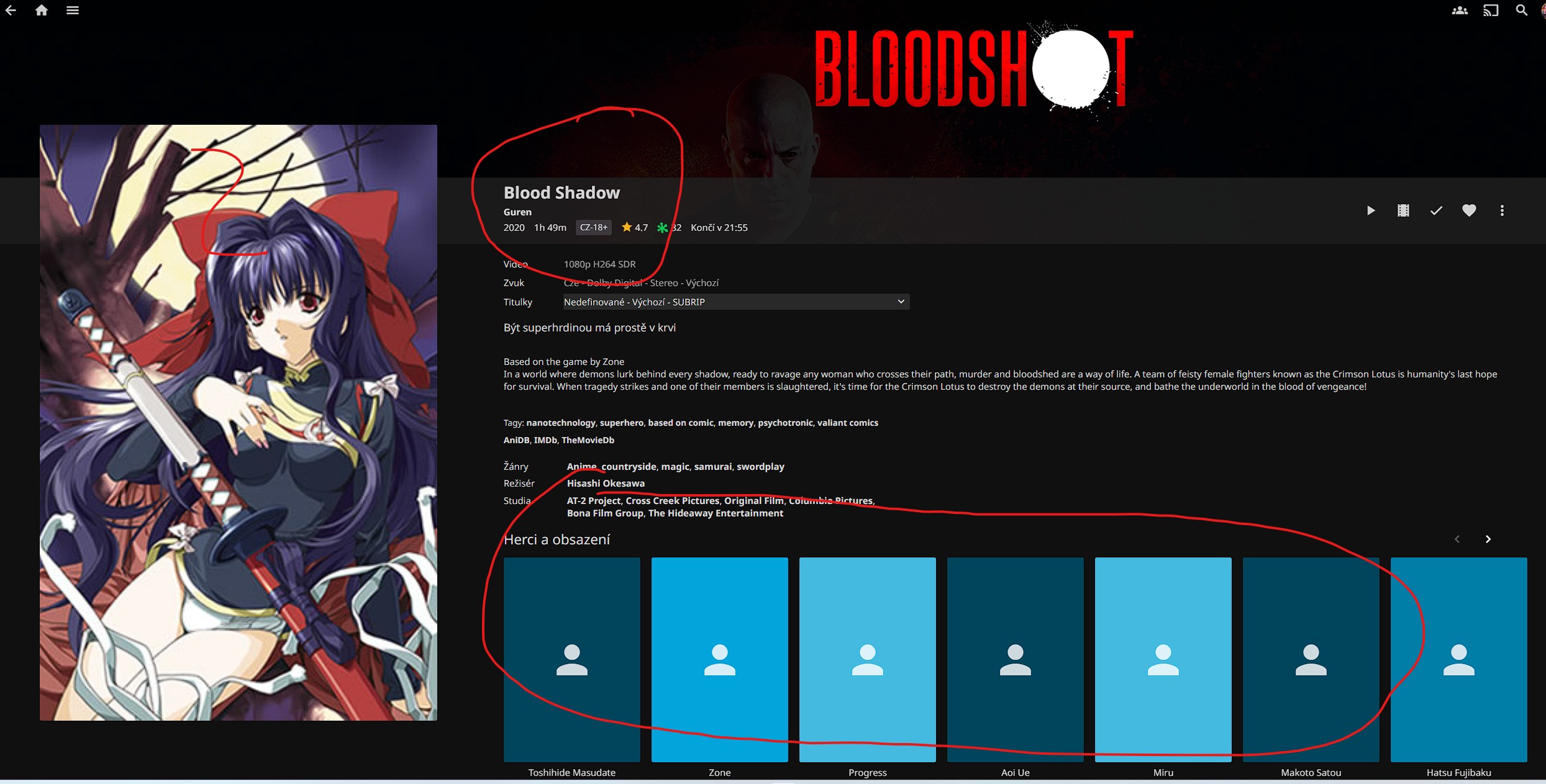Play the trailer using film icon
Viewport: 1546px width, 784px height.
pyautogui.click(x=1403, y=210)
